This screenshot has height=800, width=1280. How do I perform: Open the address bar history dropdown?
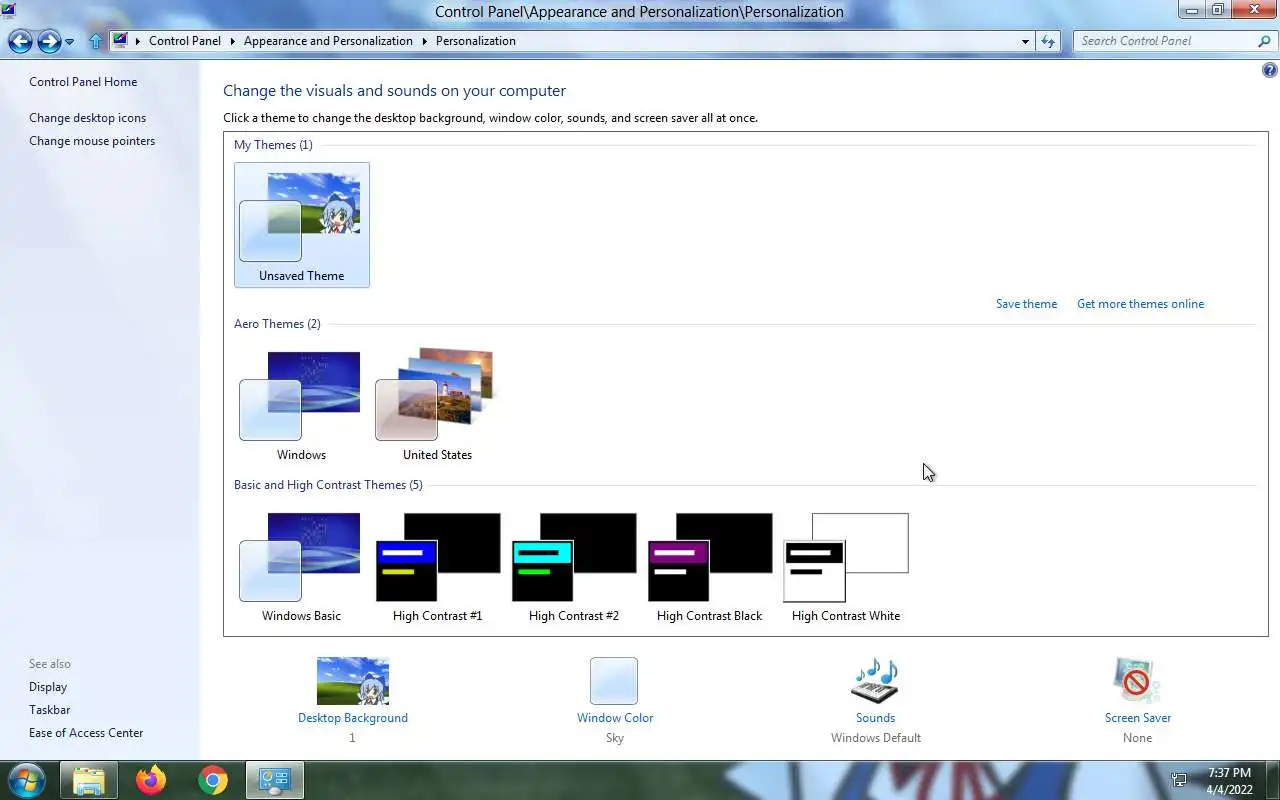pyautogui.click(x=1025, y=41)
